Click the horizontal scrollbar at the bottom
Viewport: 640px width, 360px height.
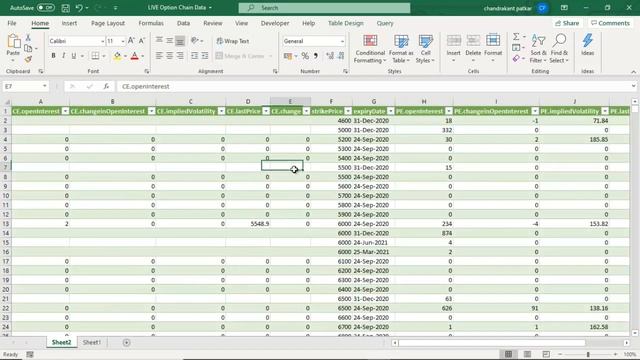coord(492,342)
